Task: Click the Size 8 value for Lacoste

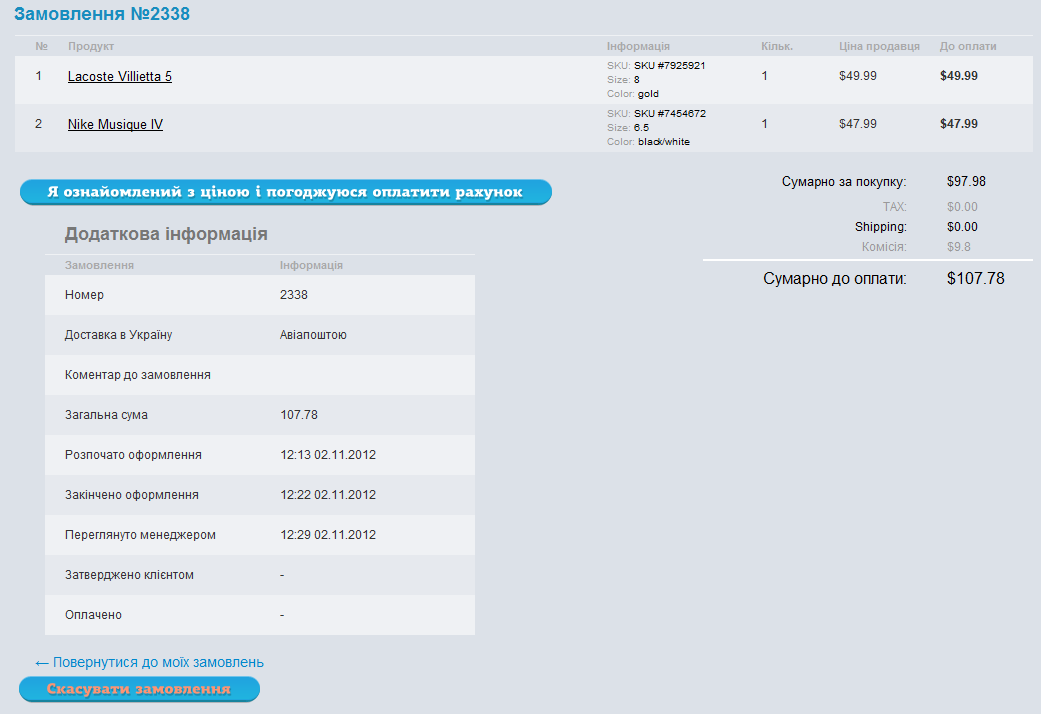Action: point(637,80)
